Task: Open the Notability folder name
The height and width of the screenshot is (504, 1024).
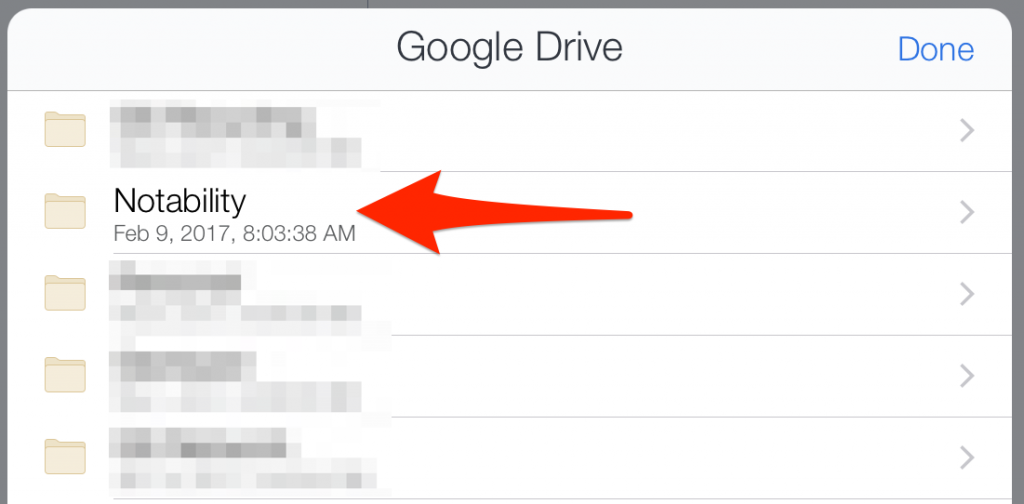Action: (180, 201)
